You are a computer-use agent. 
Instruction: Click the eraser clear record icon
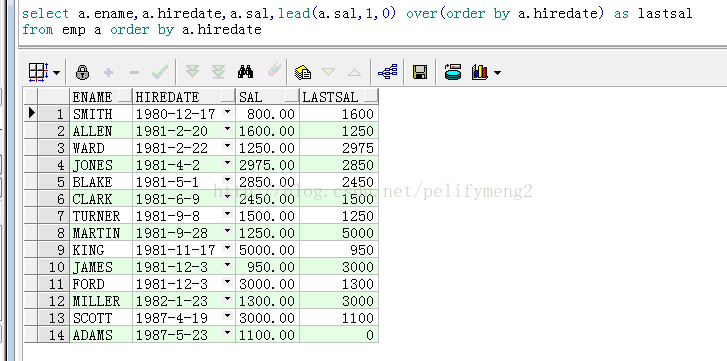tap(274, 70)
